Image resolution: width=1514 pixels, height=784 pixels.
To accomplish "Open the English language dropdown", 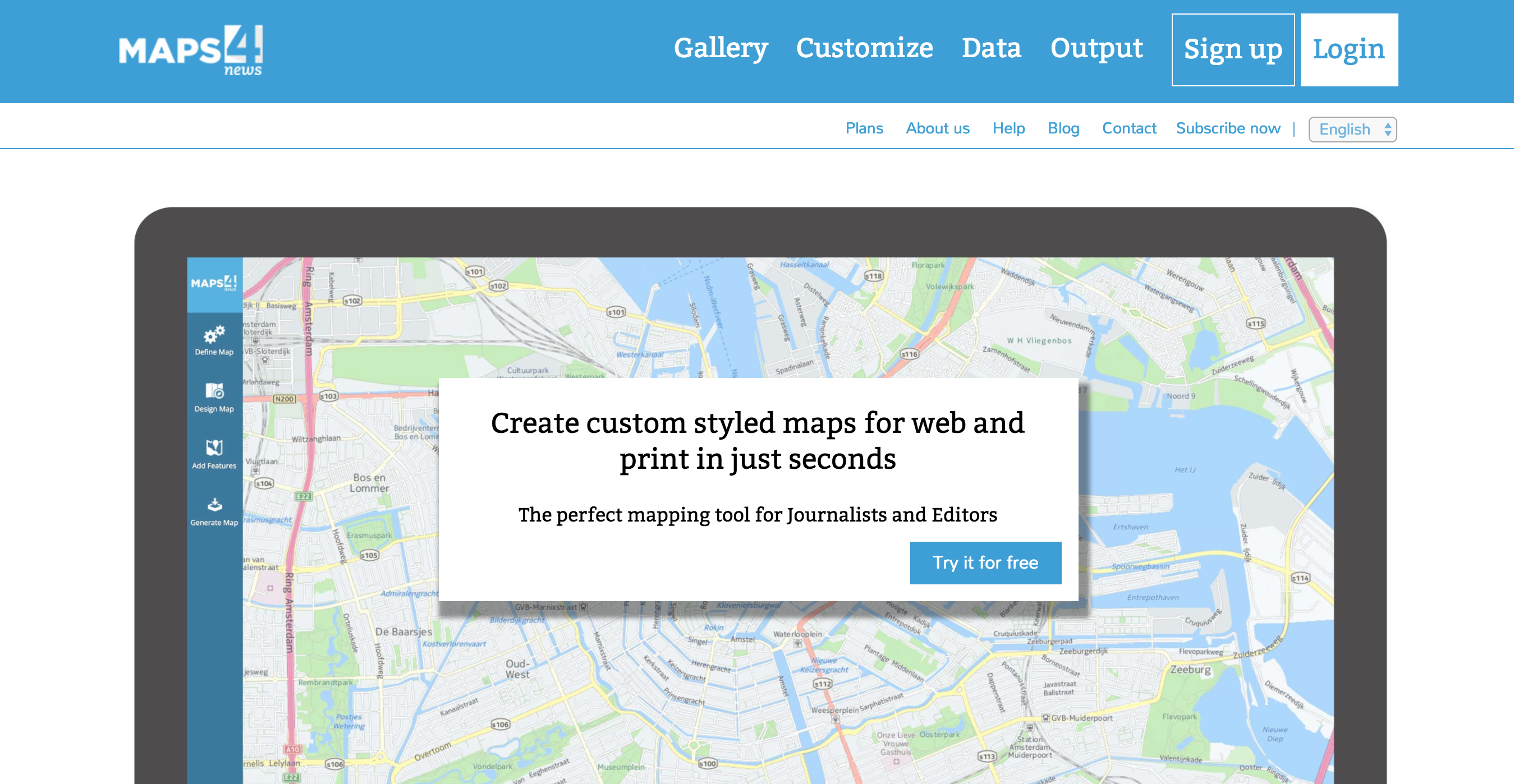I will pos(1352,129).
